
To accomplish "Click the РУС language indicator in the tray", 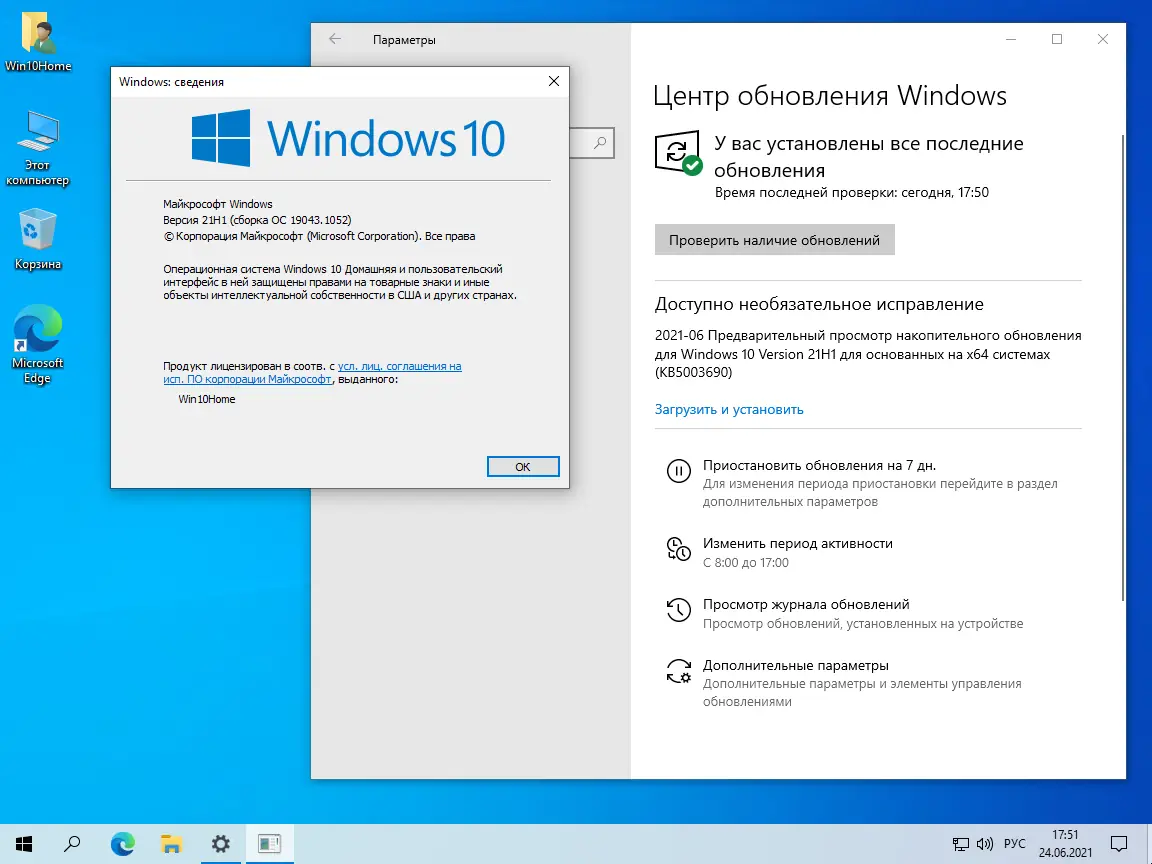I will 1017,843.
